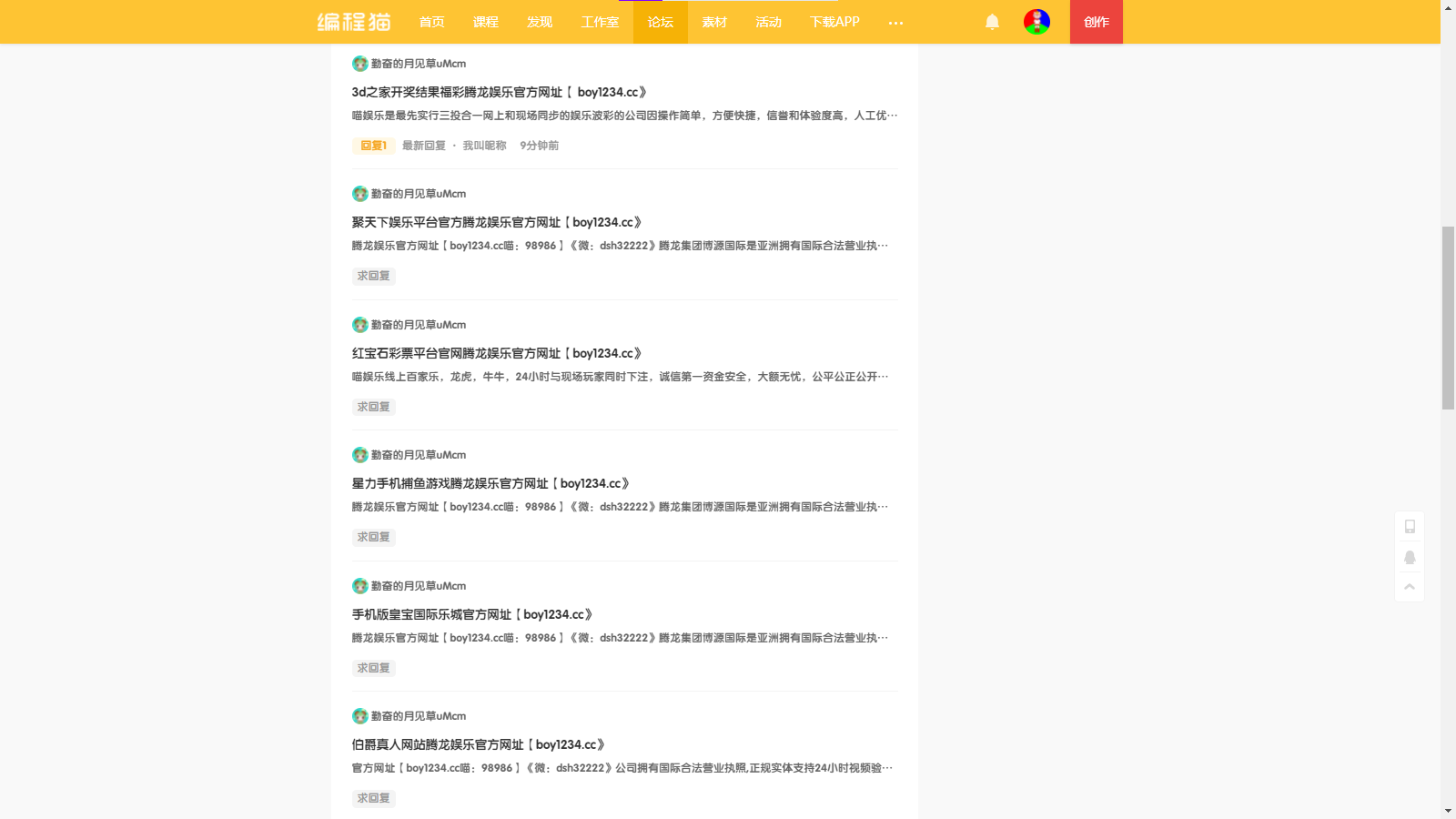1456x819 pixels.
Task: Open author avatar of 红宝石彩票 post
Action: point(360,325)
